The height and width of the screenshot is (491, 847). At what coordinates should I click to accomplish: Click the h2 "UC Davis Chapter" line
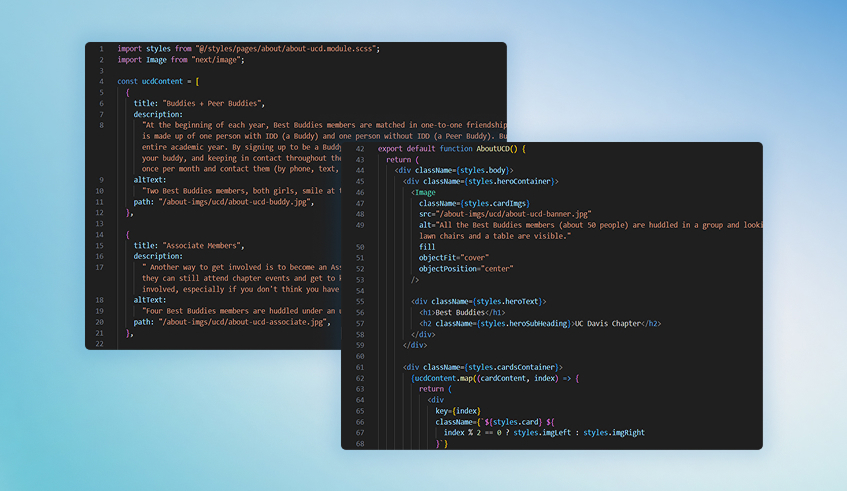click(x=540, y=324)
